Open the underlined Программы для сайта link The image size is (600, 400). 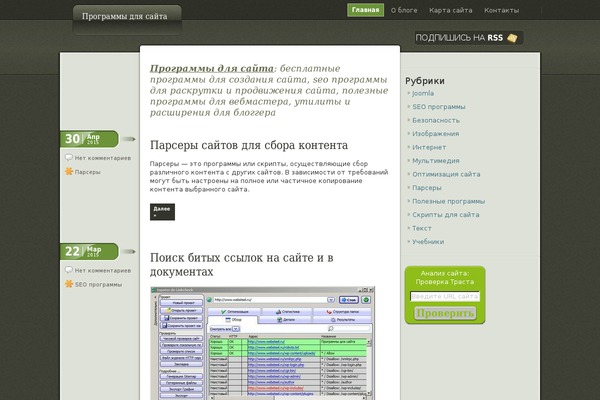pos(212,69)
